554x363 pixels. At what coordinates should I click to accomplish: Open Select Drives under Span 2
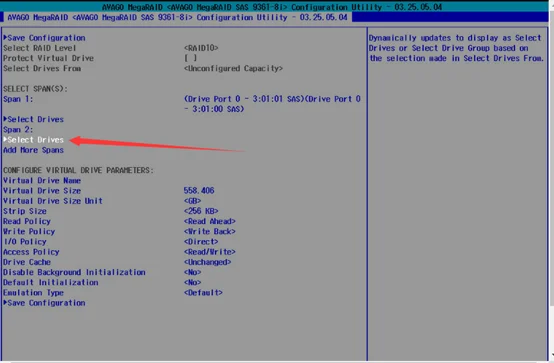(34, 140)
